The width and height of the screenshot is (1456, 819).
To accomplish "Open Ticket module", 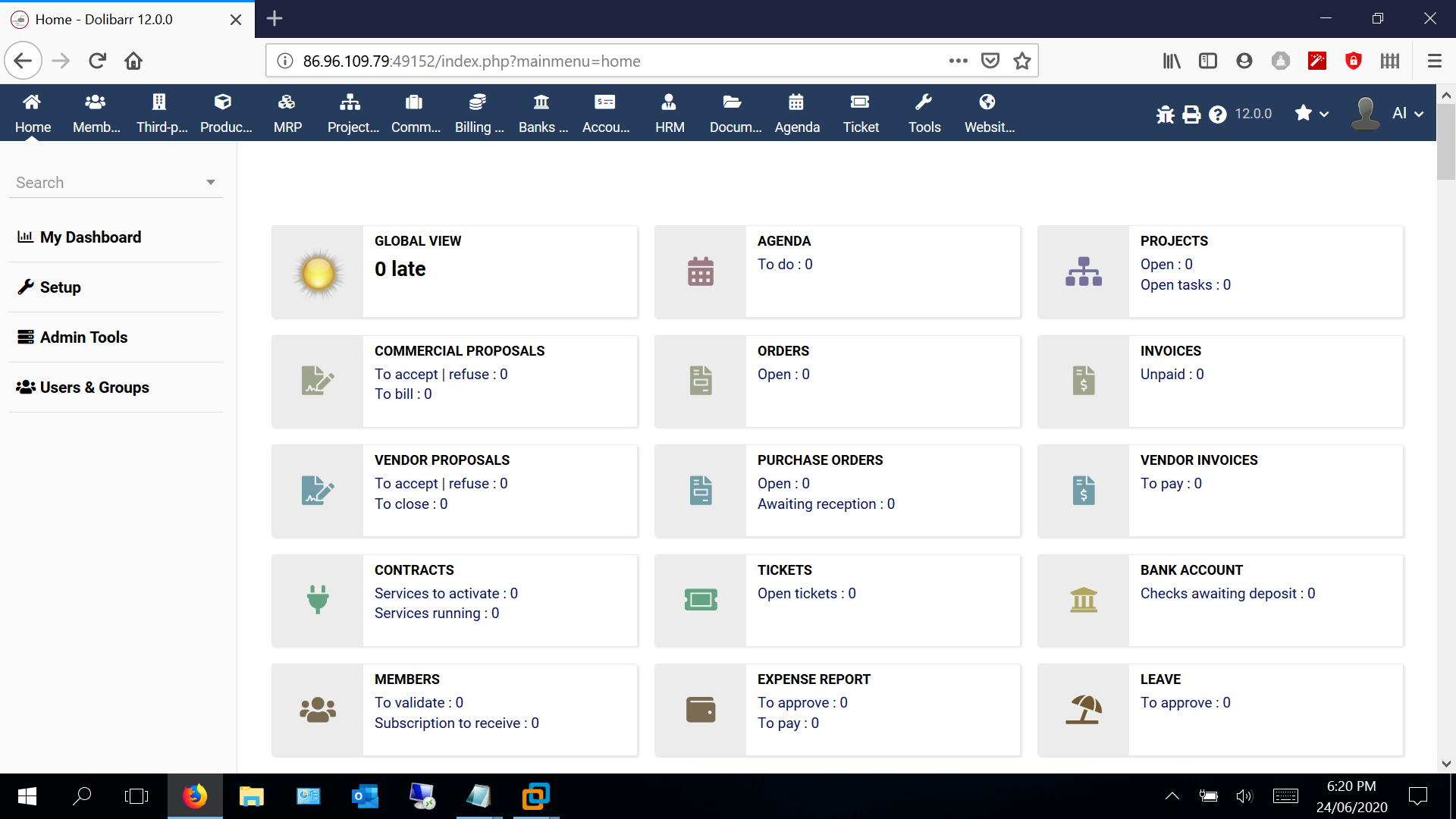I will click(861, 113).
